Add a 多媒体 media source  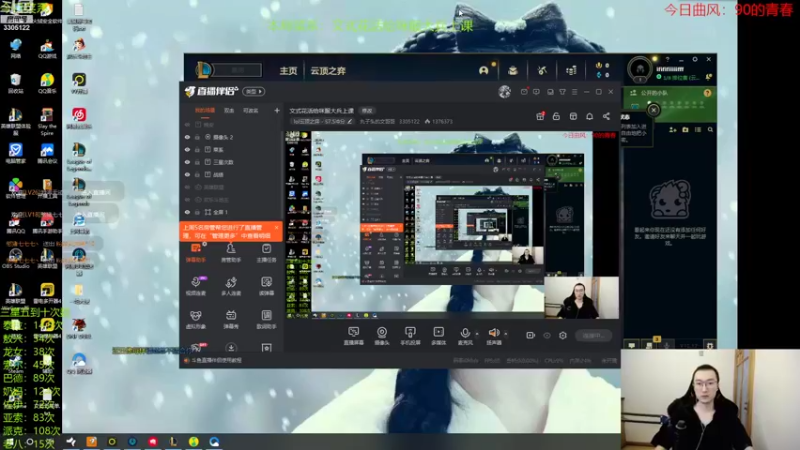tap(438, 336)
